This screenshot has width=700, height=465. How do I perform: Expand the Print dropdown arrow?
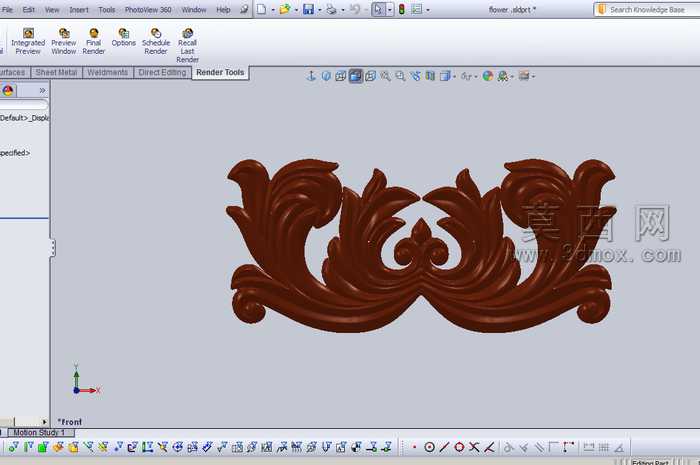[343, 10]
